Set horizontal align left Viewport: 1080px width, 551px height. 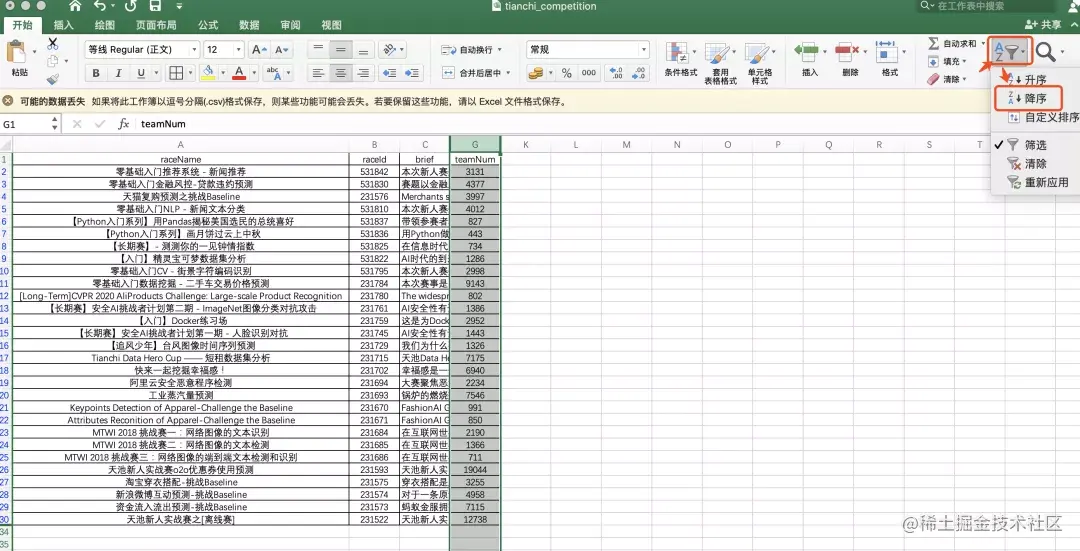click(x=318, y=73)
